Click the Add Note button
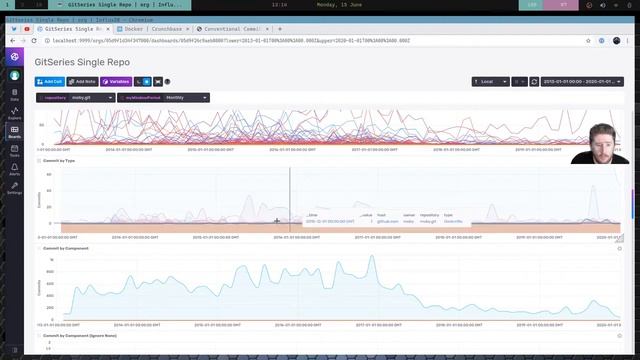The height and width of the screenshot is (360, 640). click(x=82, y=82)
